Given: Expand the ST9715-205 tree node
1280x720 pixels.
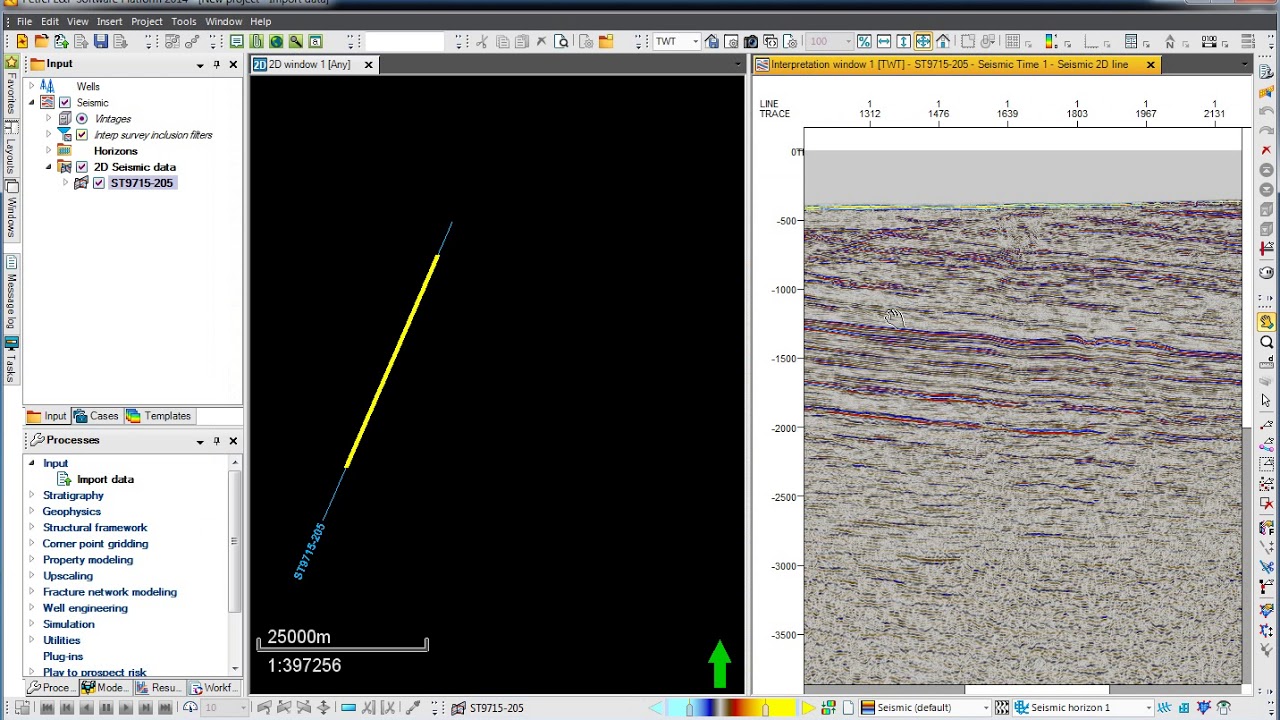Looking at the screenshot, I should (x=65, y=183).
